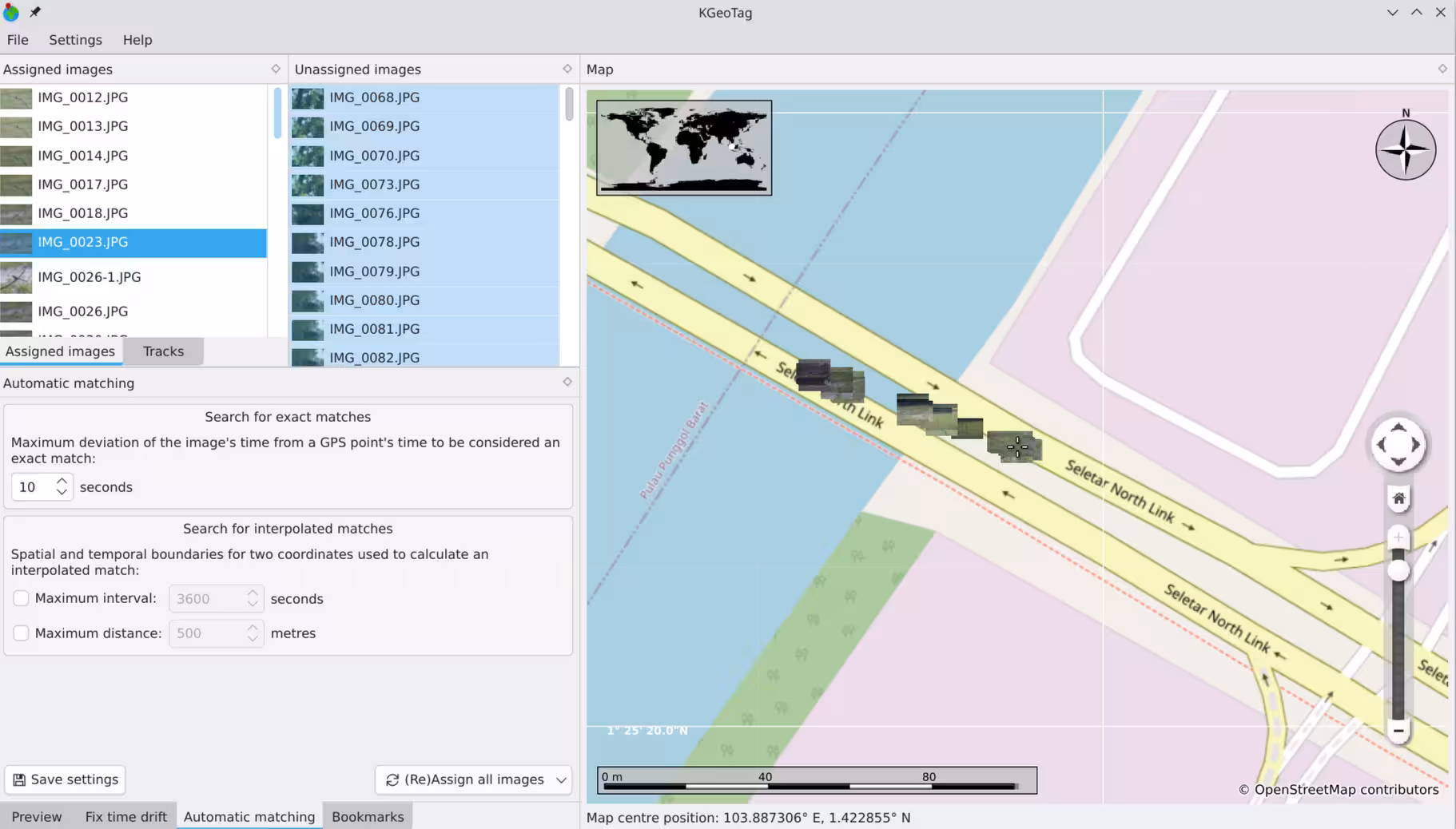
Task: Open the Settings menu
Action: tap(75, 40)
